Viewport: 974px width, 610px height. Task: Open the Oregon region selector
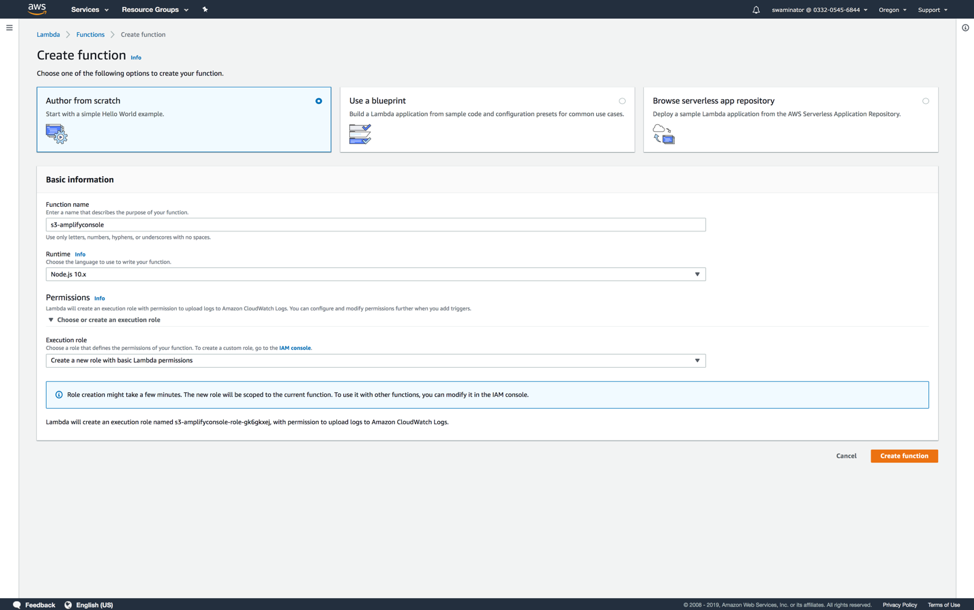[892, 10]
